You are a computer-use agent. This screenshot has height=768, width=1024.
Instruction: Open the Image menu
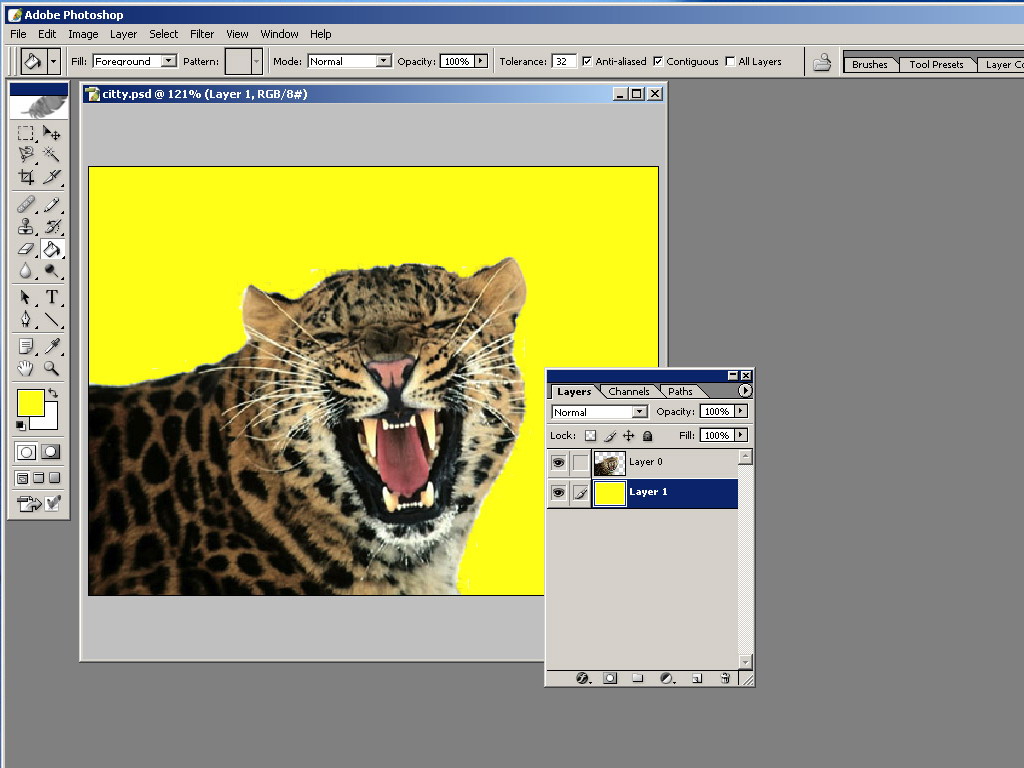pos(83,34)
